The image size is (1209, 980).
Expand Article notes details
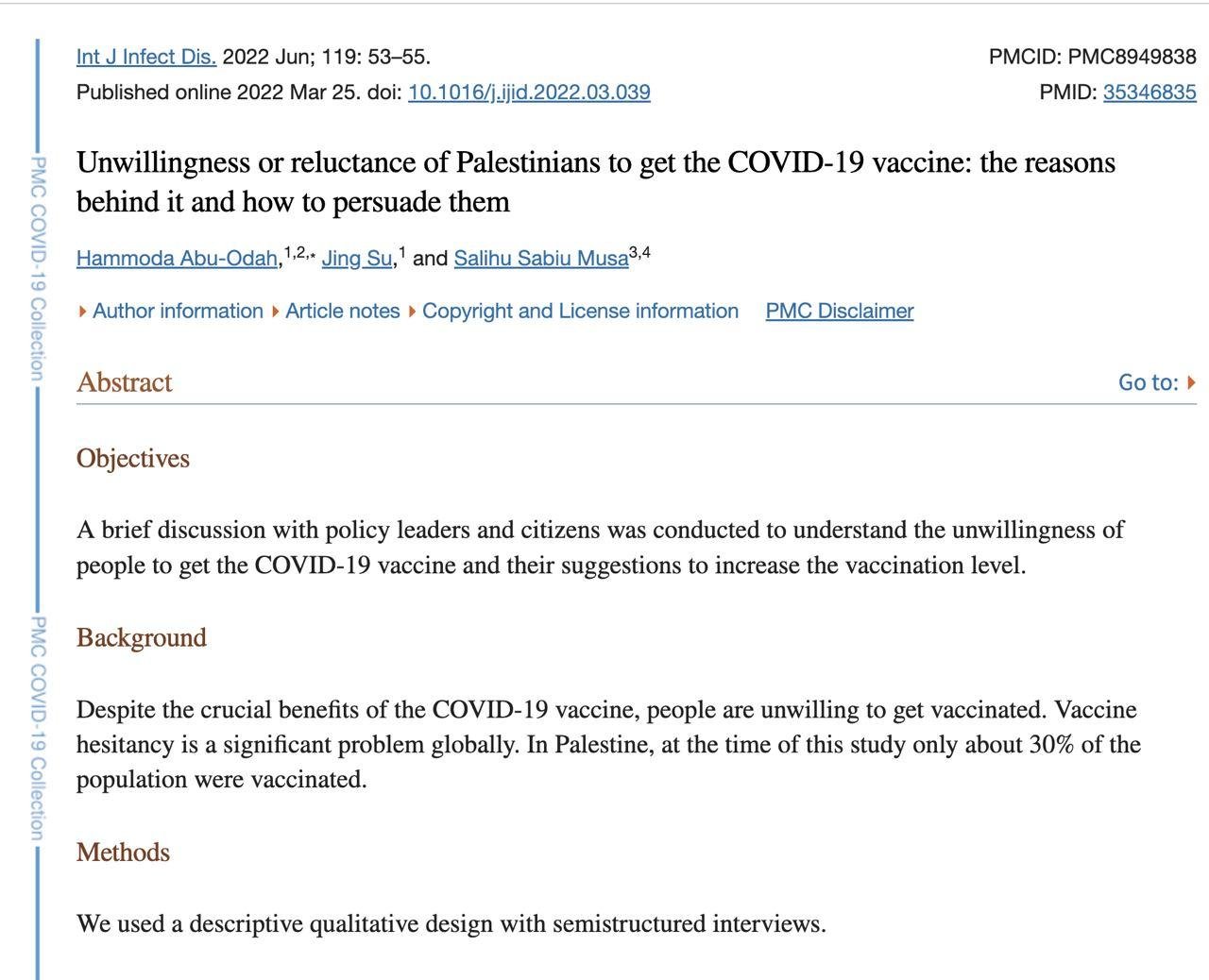tap(342, 312)
